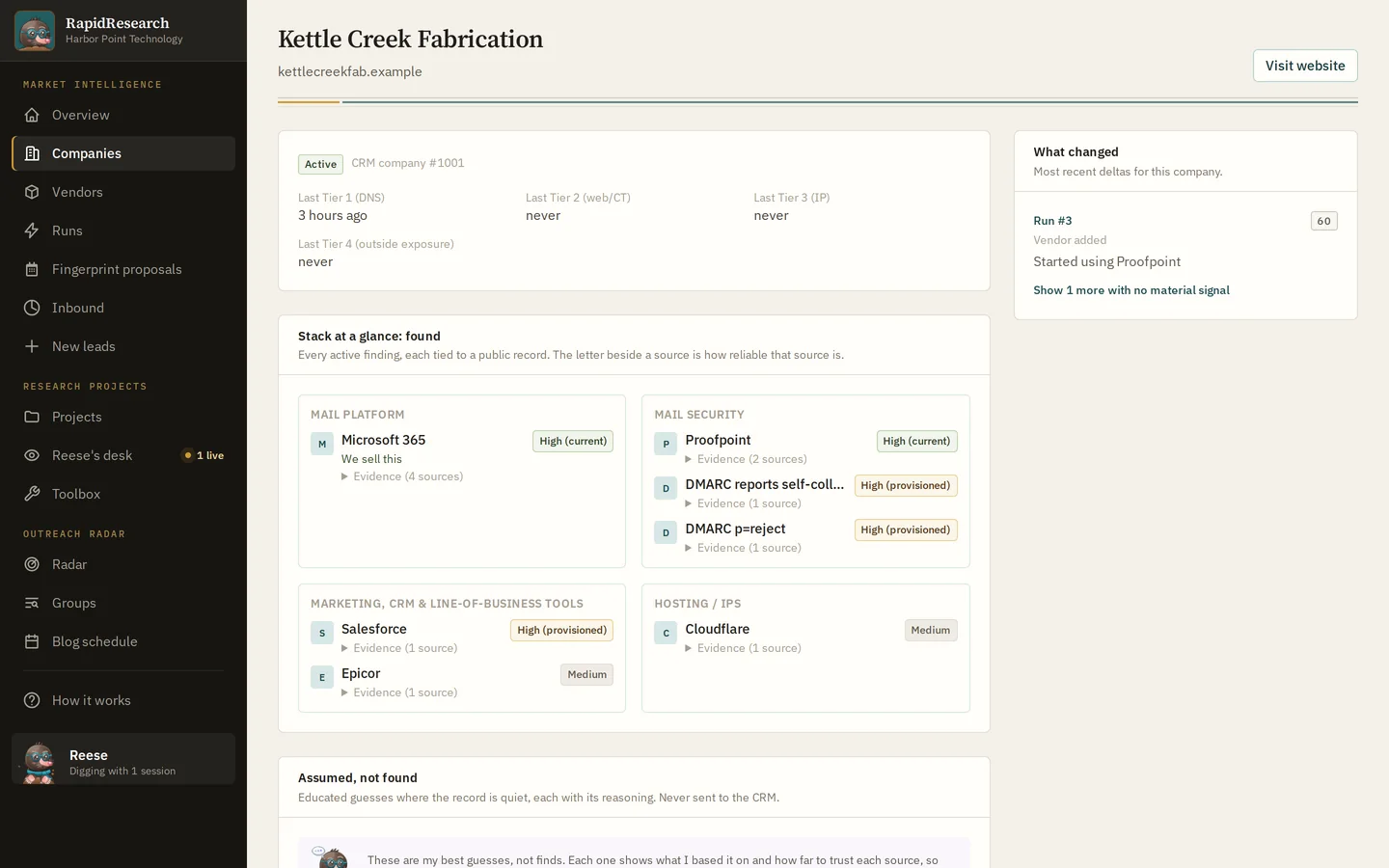Open the Toolbox wrench icon

pyautogui.click(x=32, y=494)
